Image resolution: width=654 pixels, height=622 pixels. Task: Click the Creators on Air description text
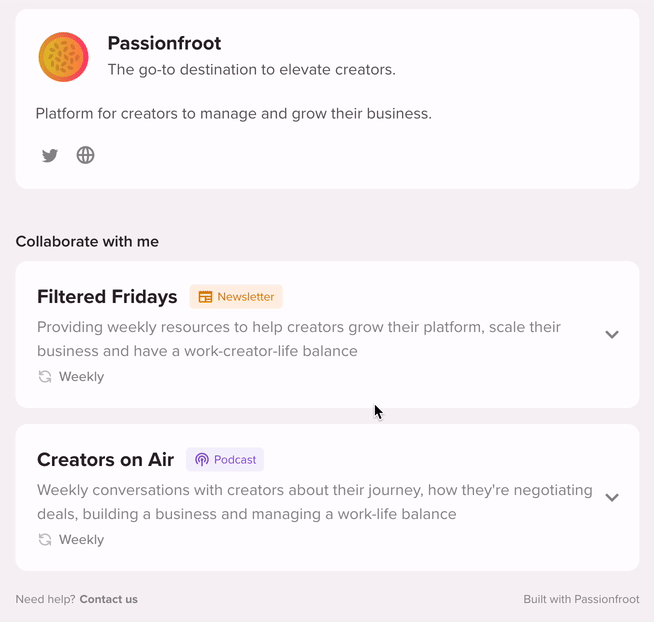coord(314,502)
